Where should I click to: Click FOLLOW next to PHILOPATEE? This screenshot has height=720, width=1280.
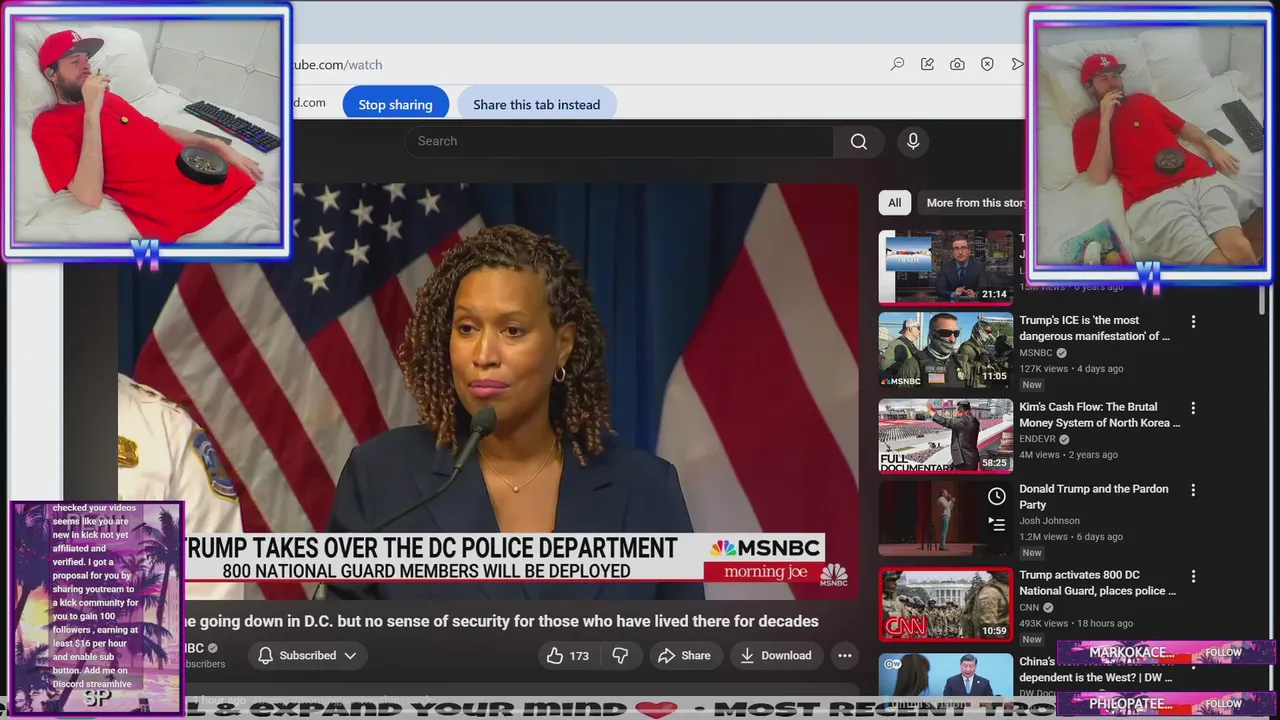[1223, 704]
